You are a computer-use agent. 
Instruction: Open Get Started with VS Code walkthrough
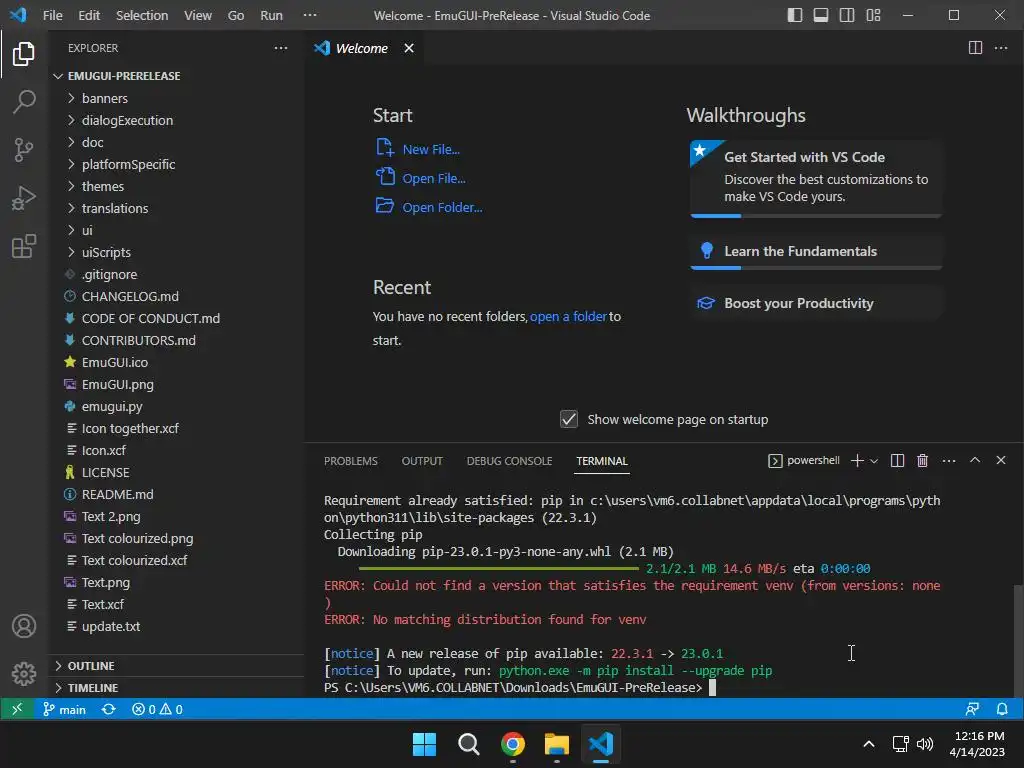[x=816, y=178]
